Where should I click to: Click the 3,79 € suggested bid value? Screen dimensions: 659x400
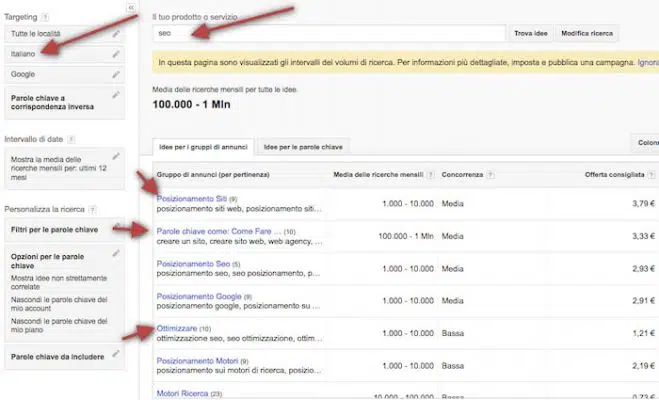tap(643, 204)
